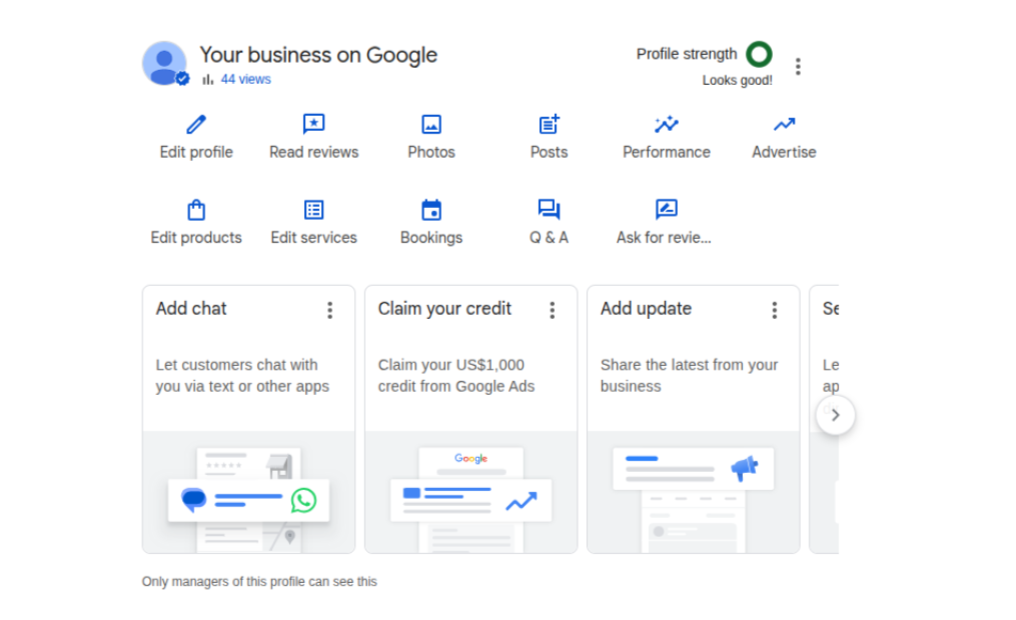Image resolution: width=1016 pixels, height=620 pixels.
Task: Click the Claim your credit card title
Action: click(444, 308)
